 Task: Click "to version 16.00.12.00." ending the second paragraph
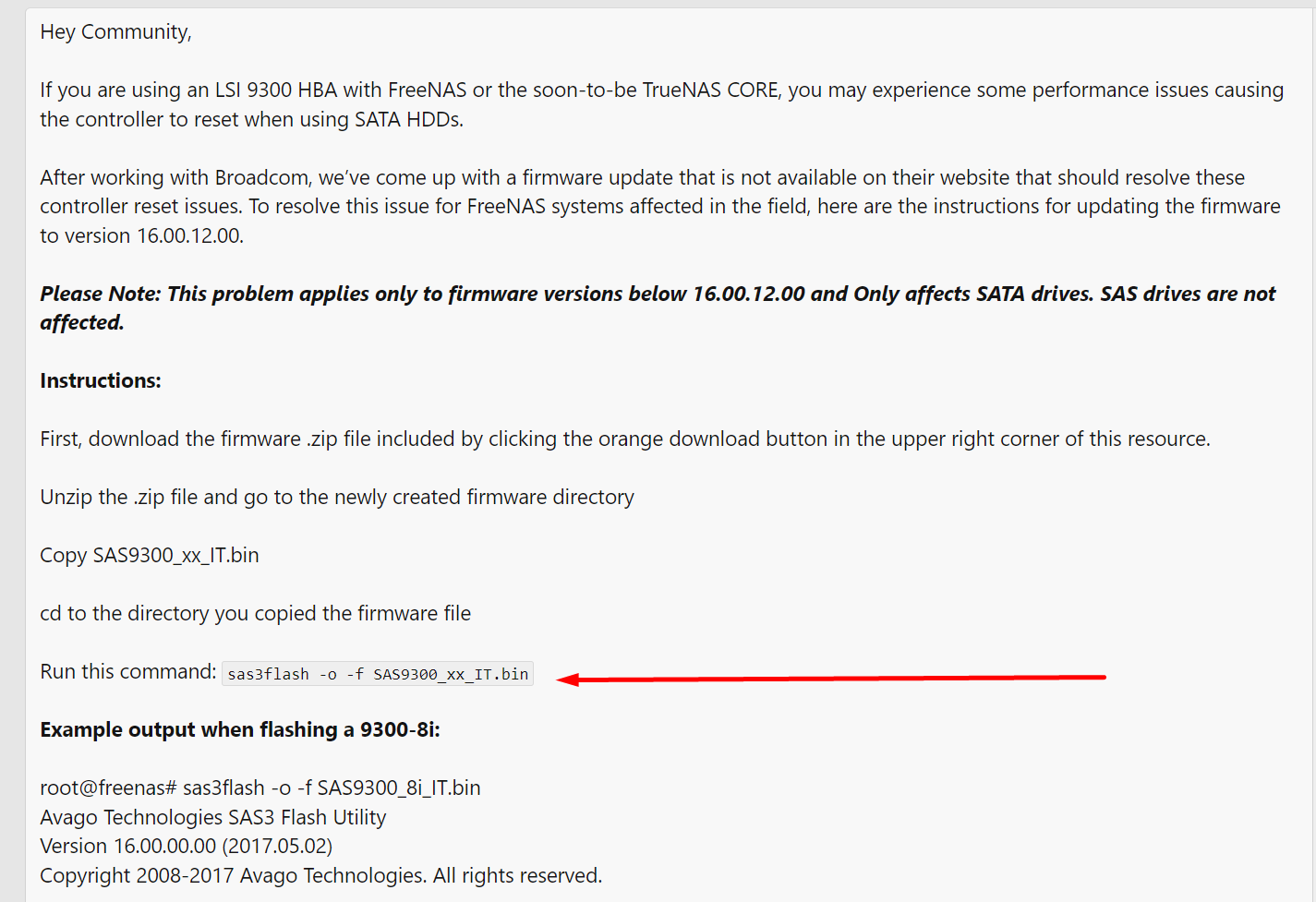point(141,235)
